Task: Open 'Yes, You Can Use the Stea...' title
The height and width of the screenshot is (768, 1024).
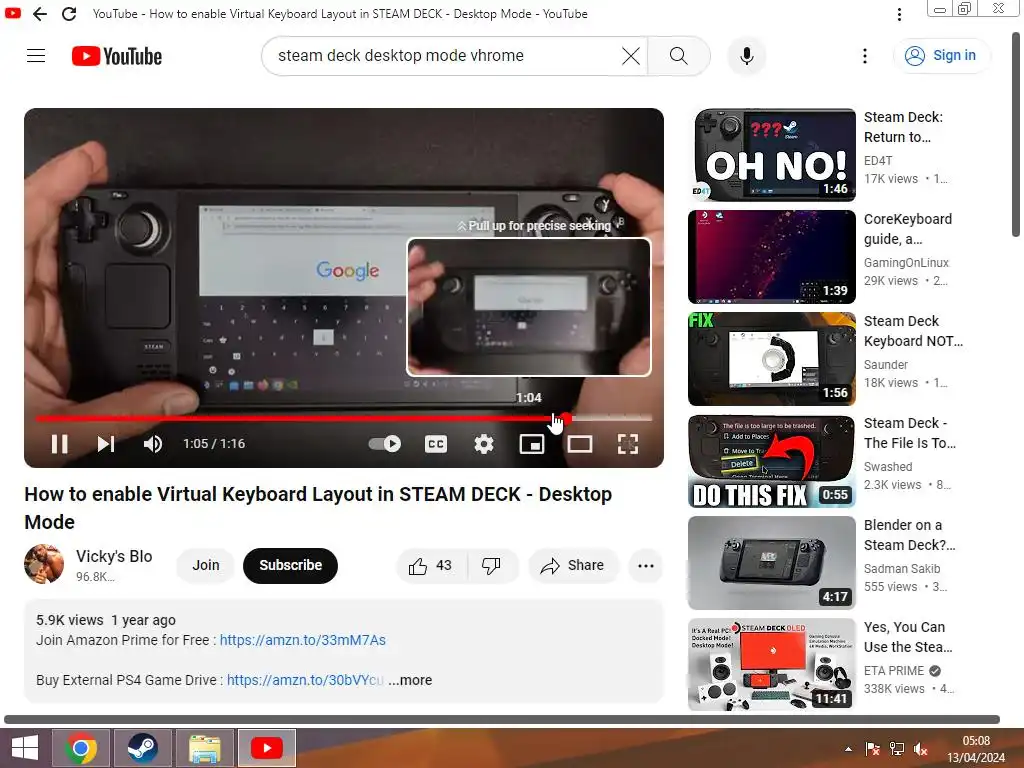Action: click(x=908, y=637)
